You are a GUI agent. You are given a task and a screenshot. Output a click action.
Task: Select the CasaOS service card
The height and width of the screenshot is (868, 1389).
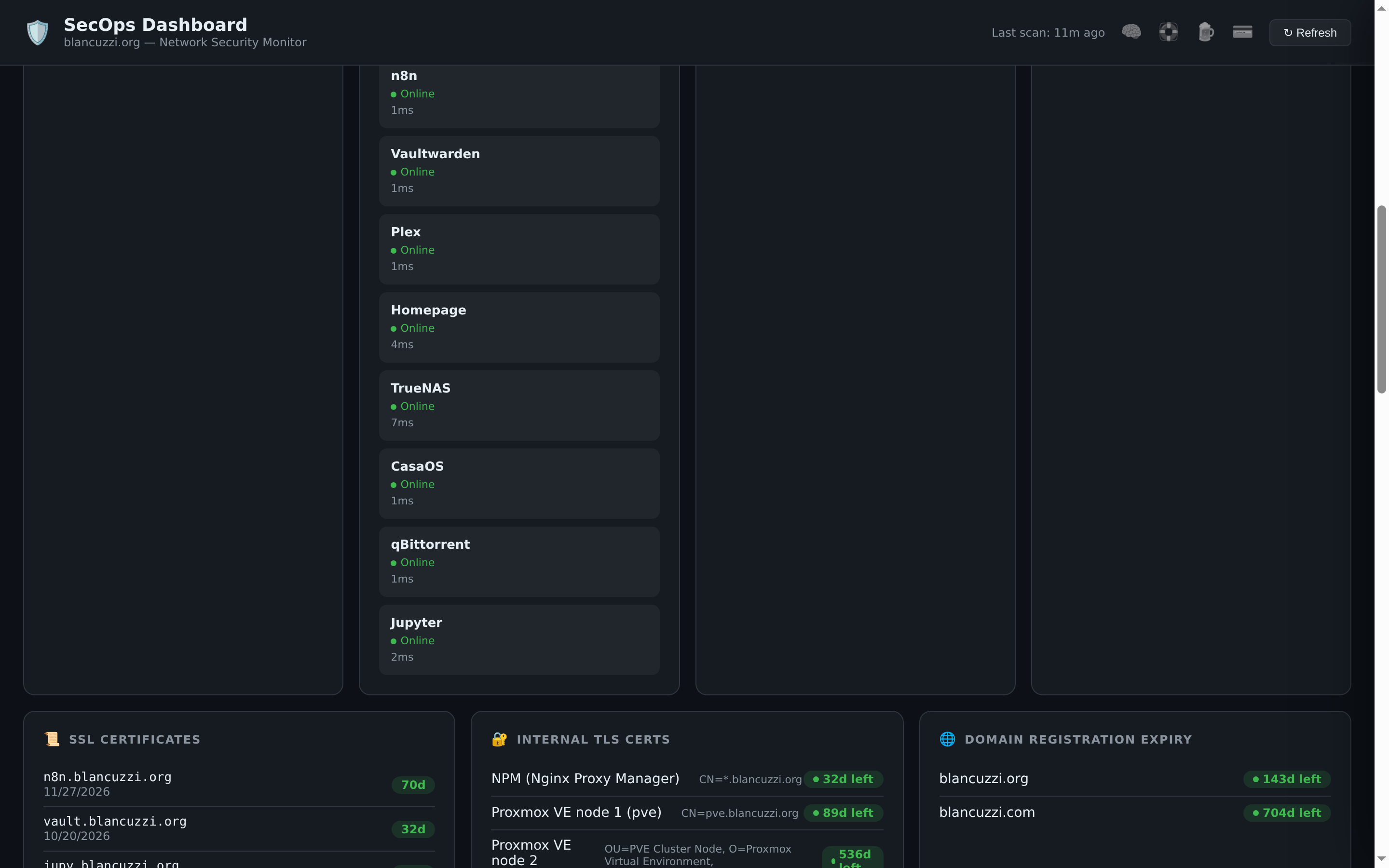(x=519, y=483)
